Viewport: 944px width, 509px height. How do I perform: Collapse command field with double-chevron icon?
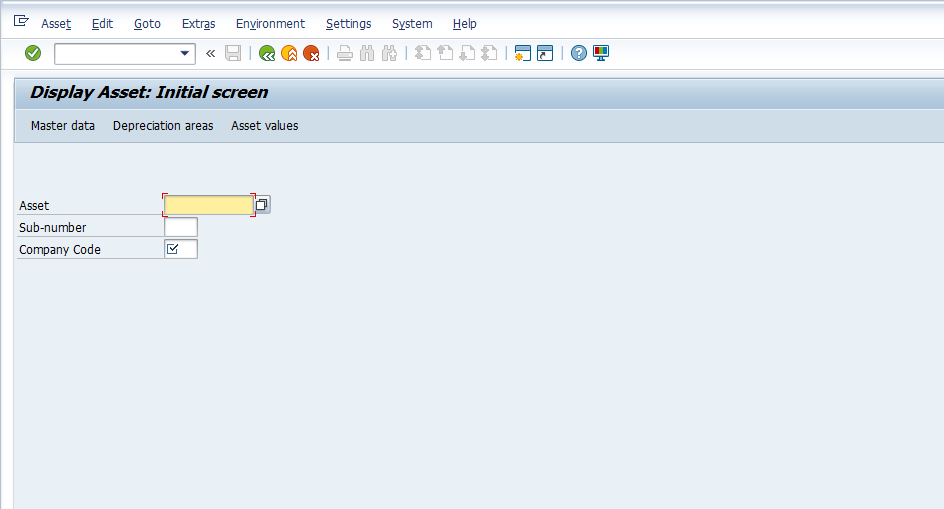click(x=211, y=54)
